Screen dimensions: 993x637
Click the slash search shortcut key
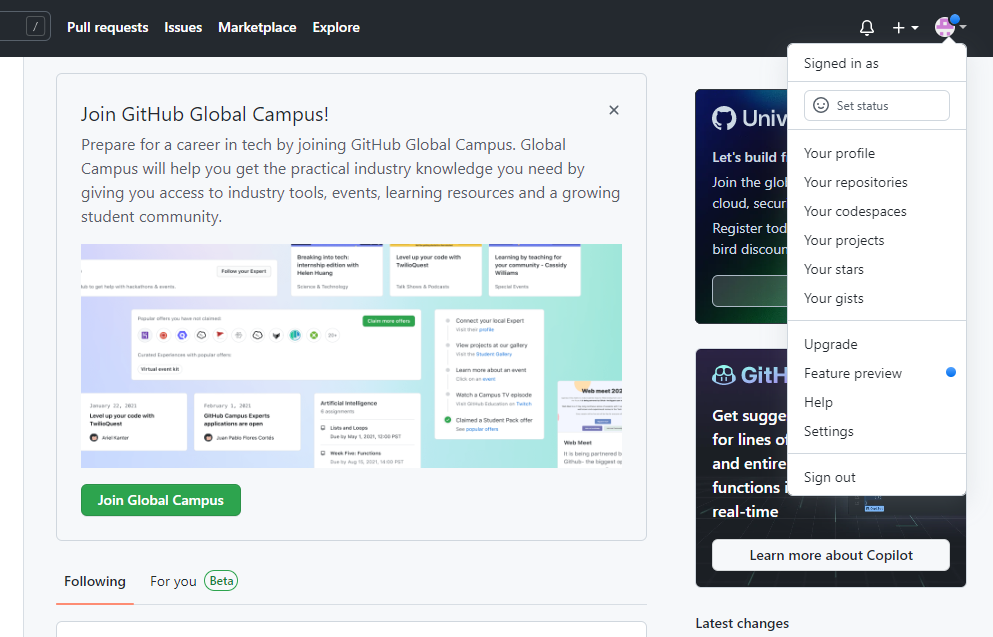(x=36, y=27)
